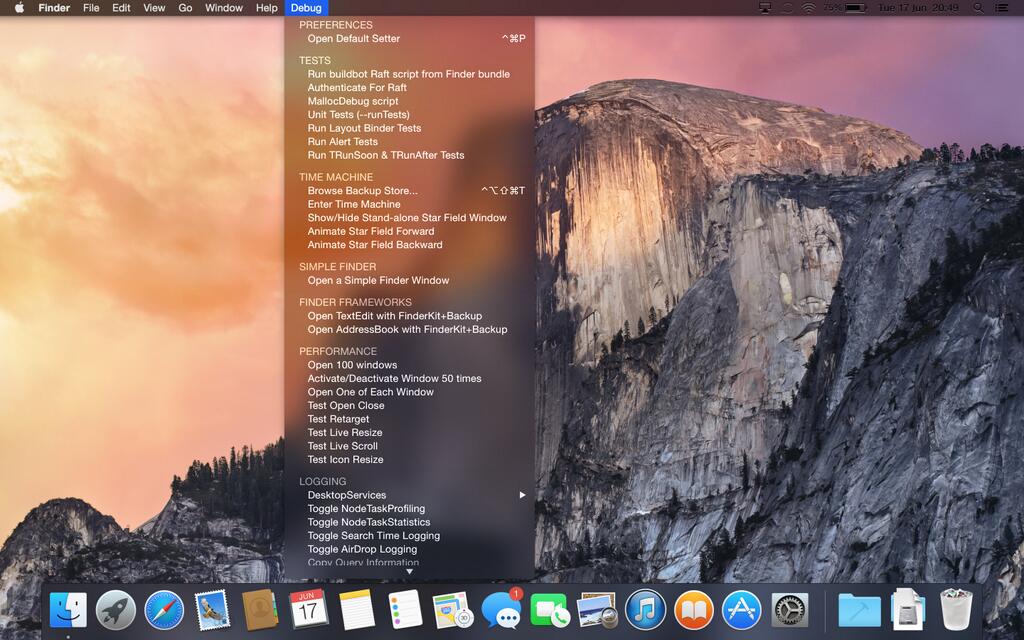Click the Time Machine status icon in menu bar
Image resolution: width=1024 pixels, height=640 pixels.
click(x=788, y=8)
